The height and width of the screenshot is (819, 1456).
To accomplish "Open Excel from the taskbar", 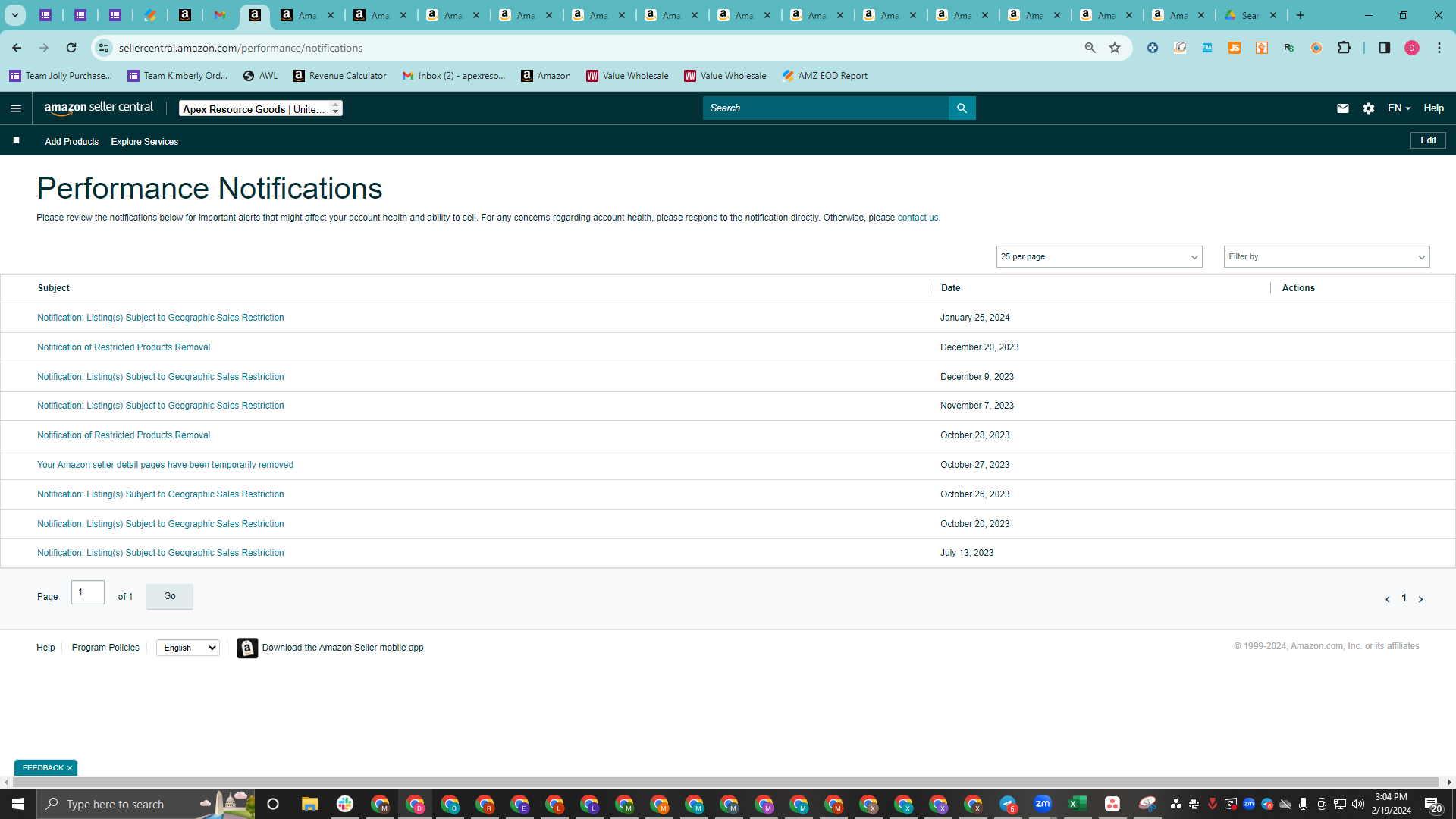I will click(1077, 804).
